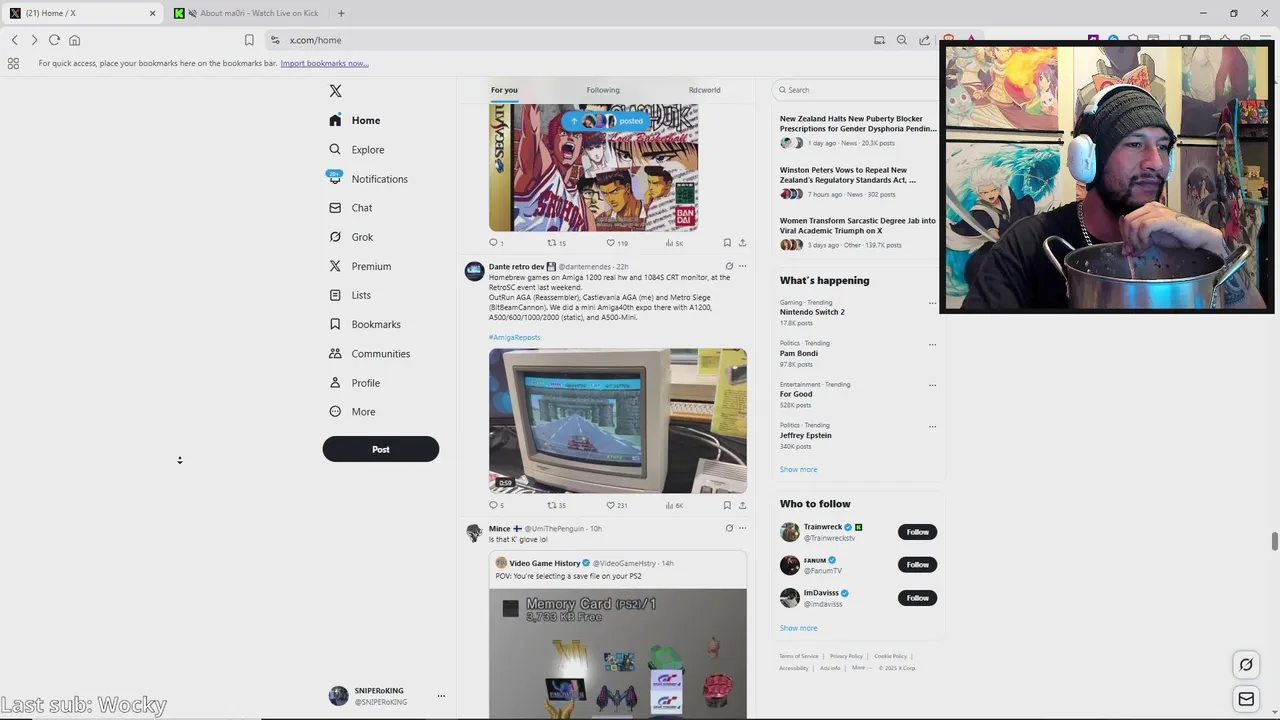The height and width of the screenshot is (720, 1280).
Task: Switch to the Following tab
Action: (603, 90)
